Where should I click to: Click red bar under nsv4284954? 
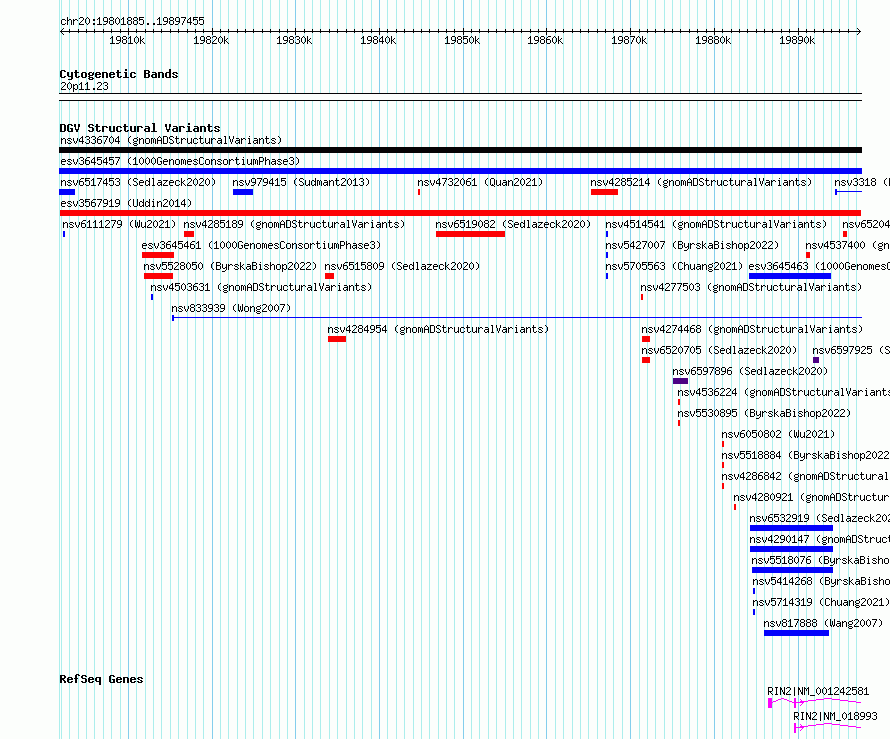pyautogui.click(x=337, y=339)
